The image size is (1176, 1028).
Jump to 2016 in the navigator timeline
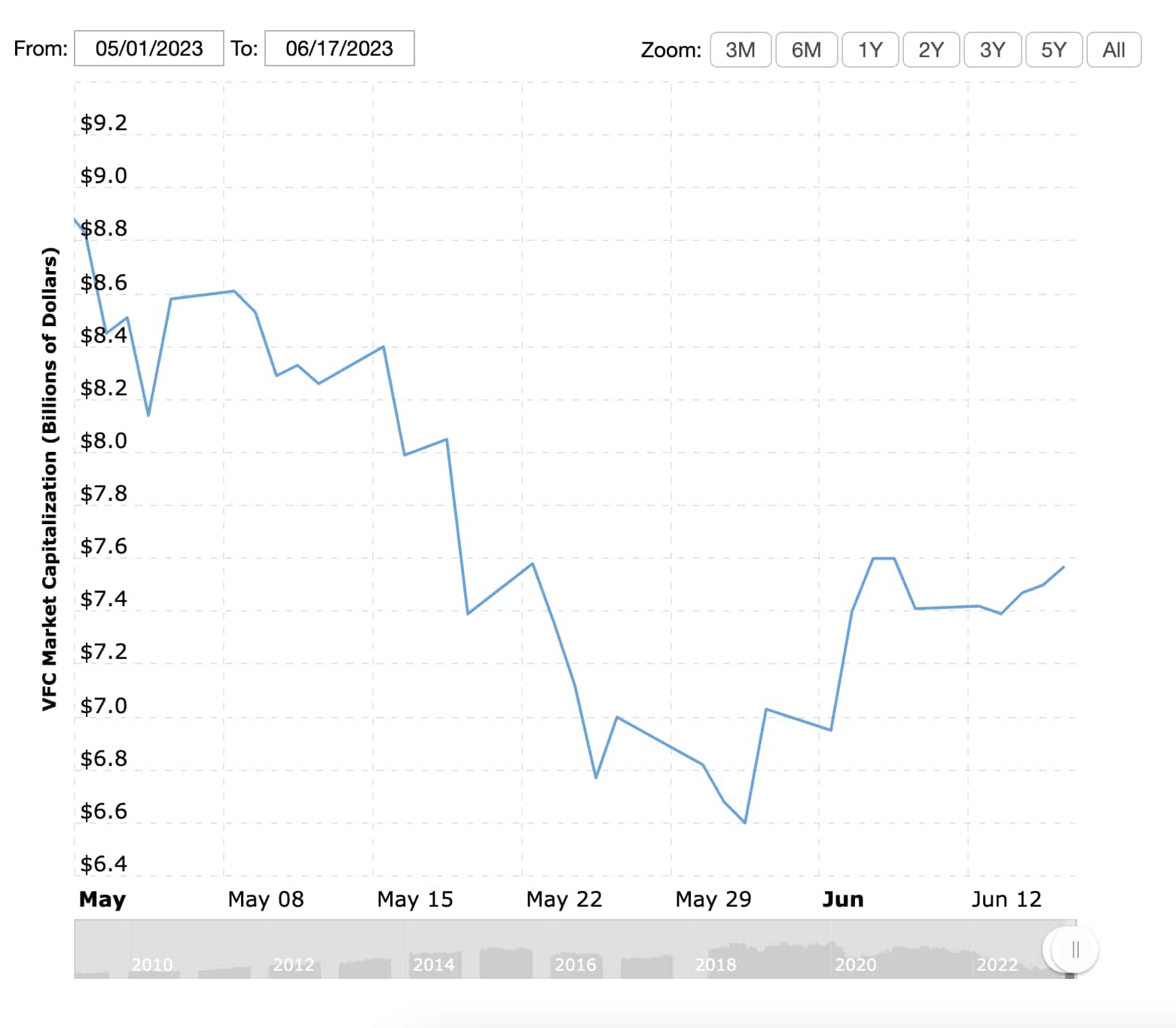tap(576, 964)
